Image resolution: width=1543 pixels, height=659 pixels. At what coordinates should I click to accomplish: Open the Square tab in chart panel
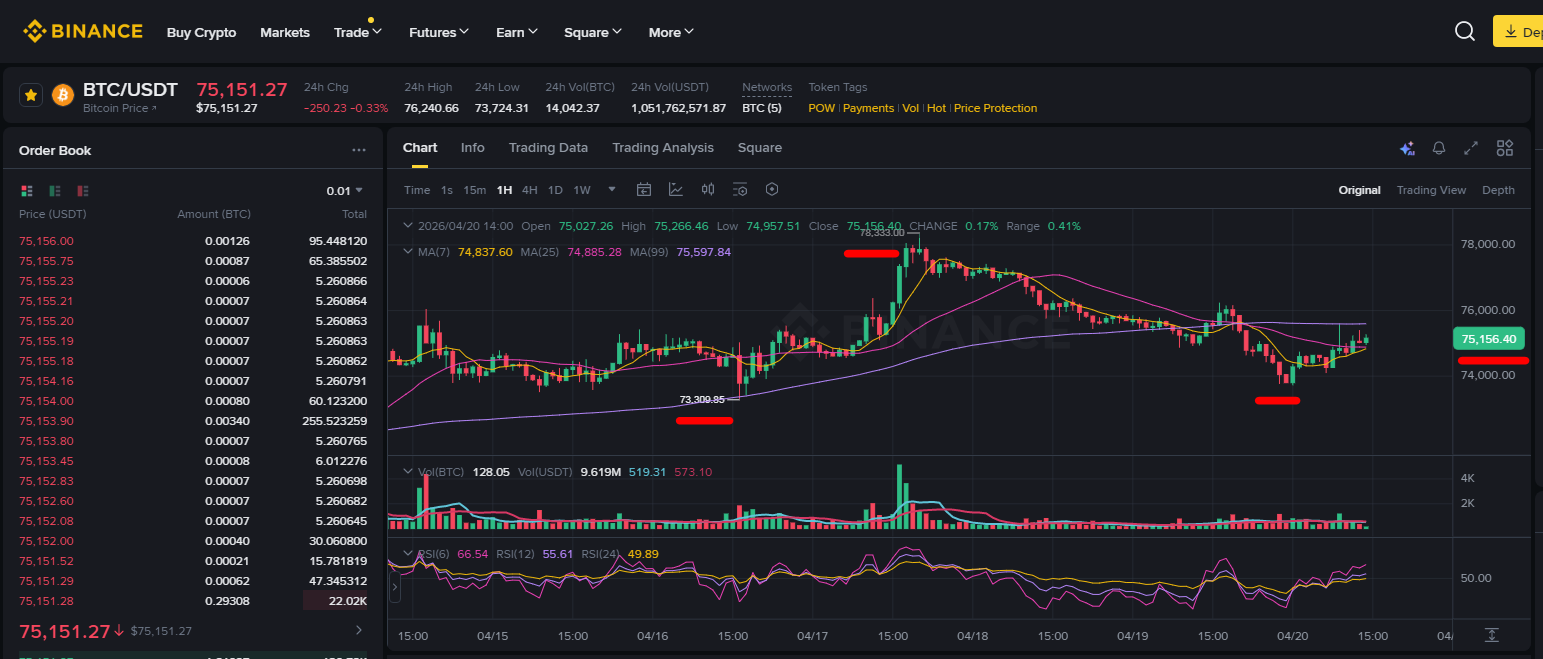point(760,148)
